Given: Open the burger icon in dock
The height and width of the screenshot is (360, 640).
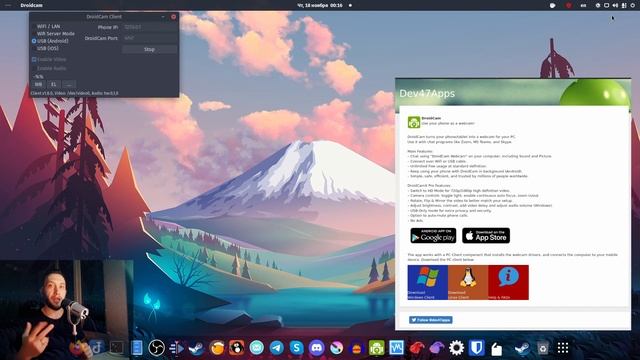Looking at the screenshot, I should pos(356,348).
